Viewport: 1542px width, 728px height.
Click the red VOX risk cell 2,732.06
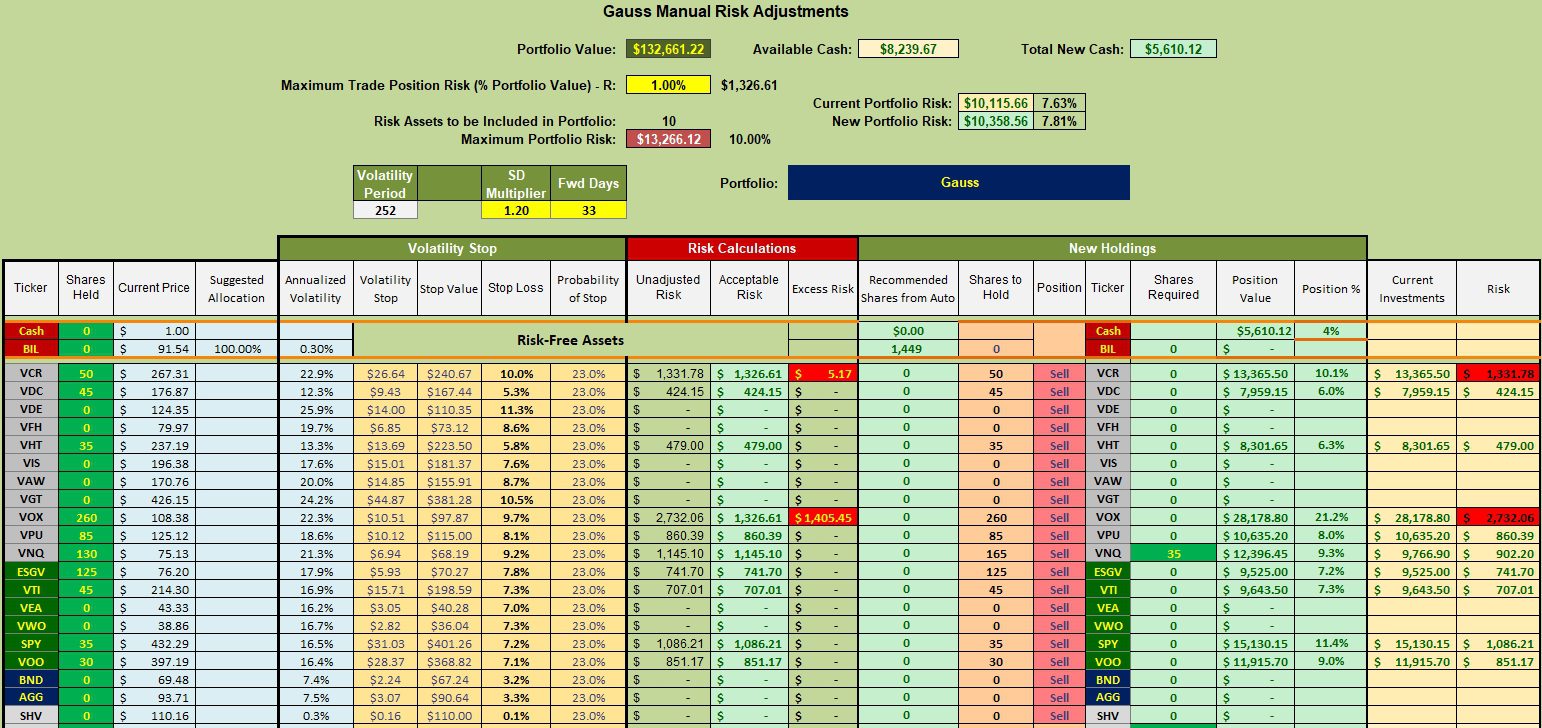(x=1498, y=517)
